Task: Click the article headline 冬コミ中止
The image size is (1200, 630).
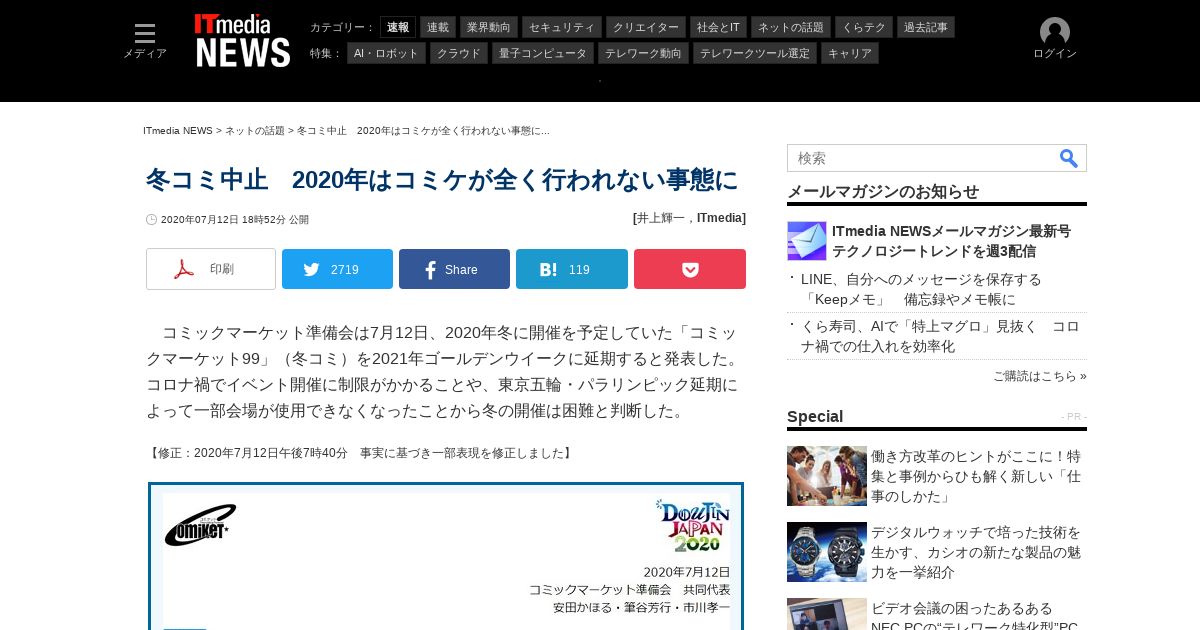Action: click(x=442, y=180)
